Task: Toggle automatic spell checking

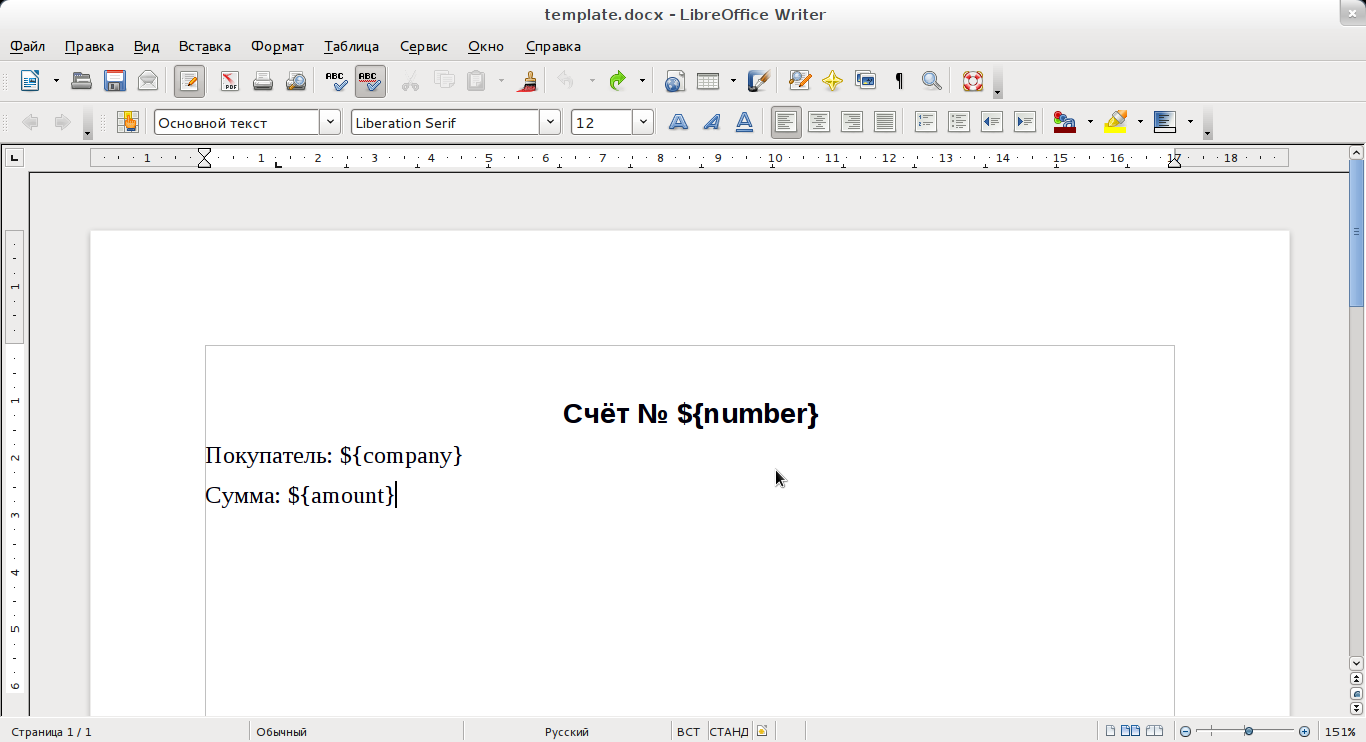Action: (370, 81)
